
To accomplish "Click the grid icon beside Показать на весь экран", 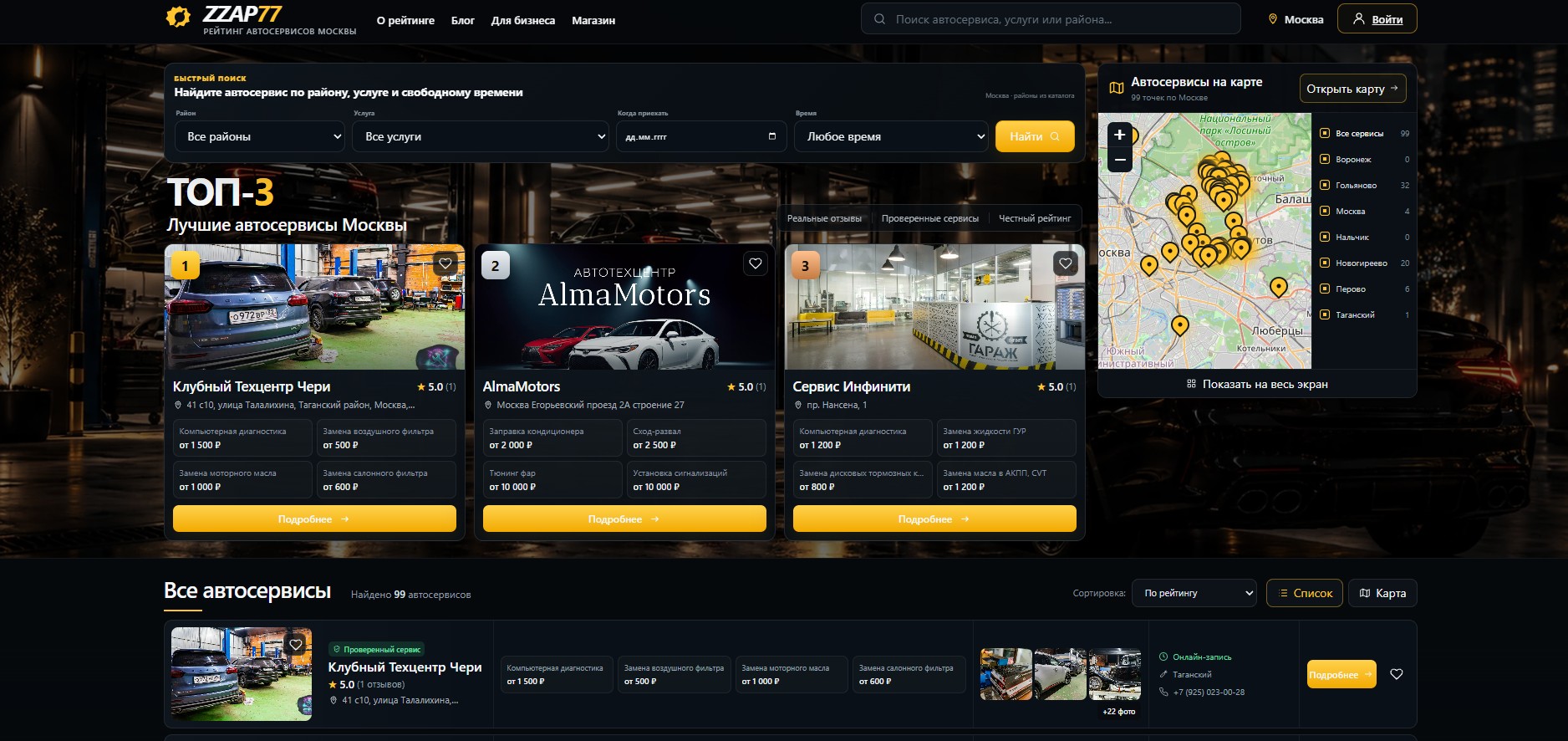I will pyautogui.click(x=1191, y=384).
